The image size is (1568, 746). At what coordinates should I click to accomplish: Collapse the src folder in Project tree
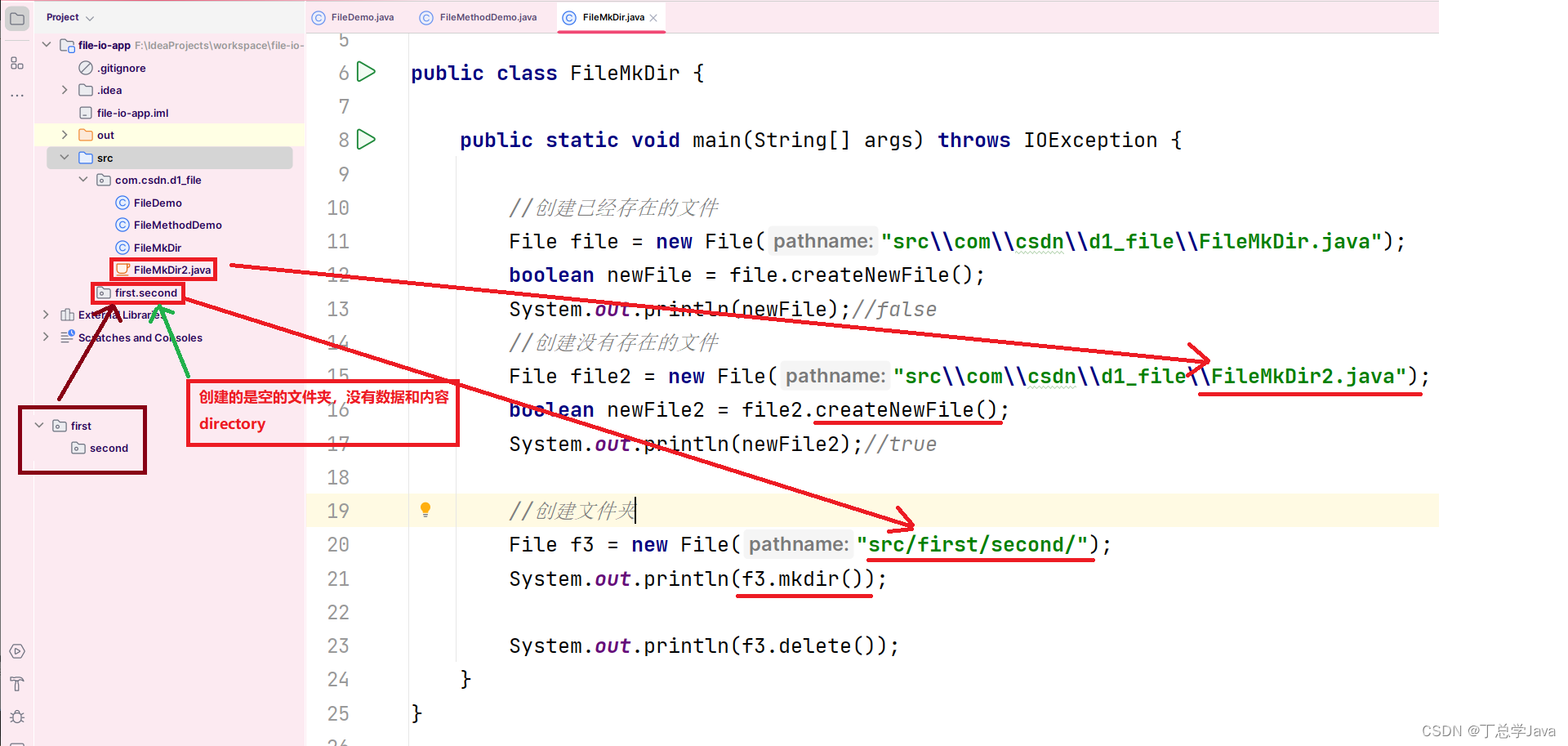[65, 157]
